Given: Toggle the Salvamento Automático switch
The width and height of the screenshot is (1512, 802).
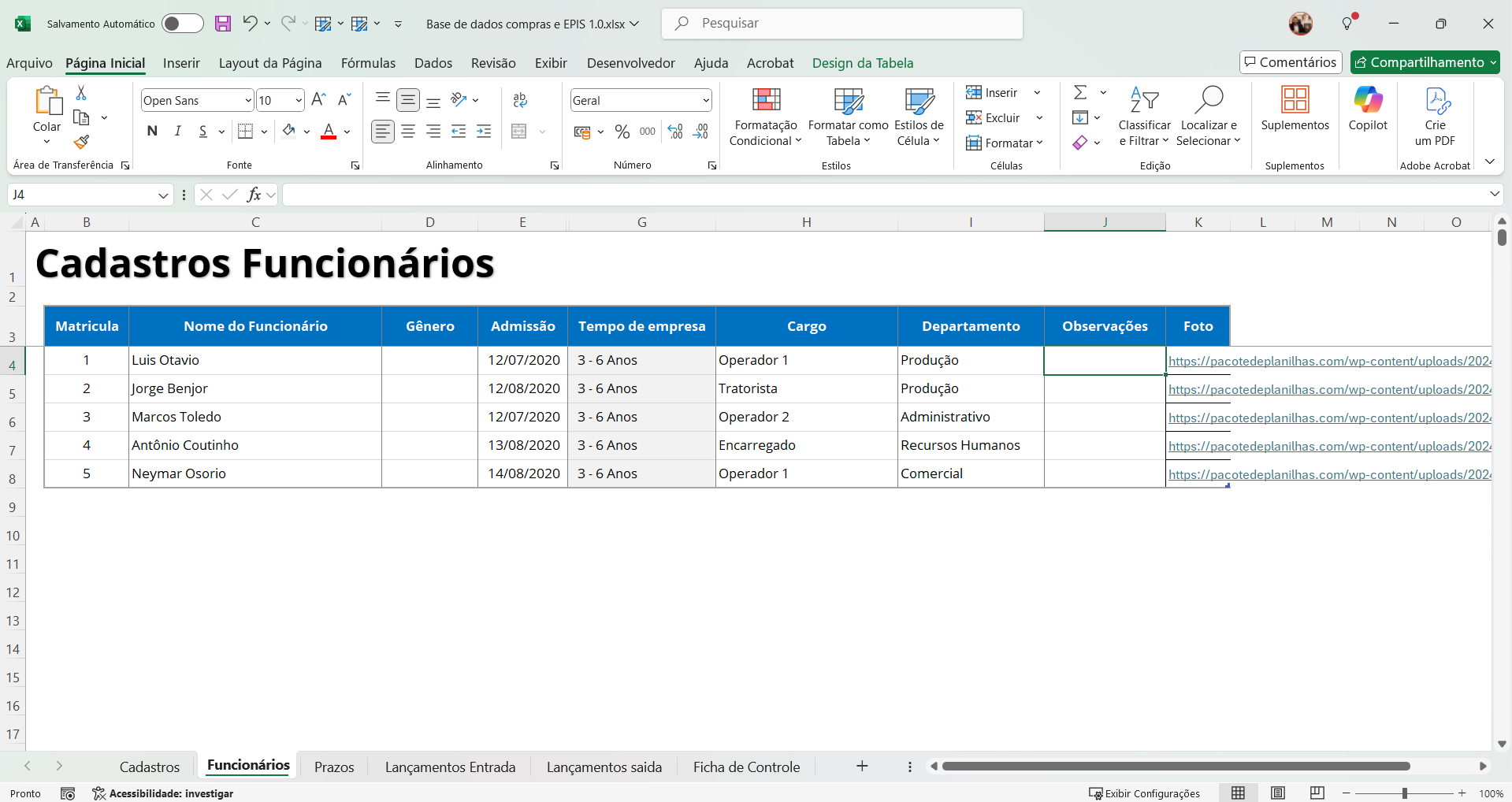Looking at the screenshot, I should [182, 24].
